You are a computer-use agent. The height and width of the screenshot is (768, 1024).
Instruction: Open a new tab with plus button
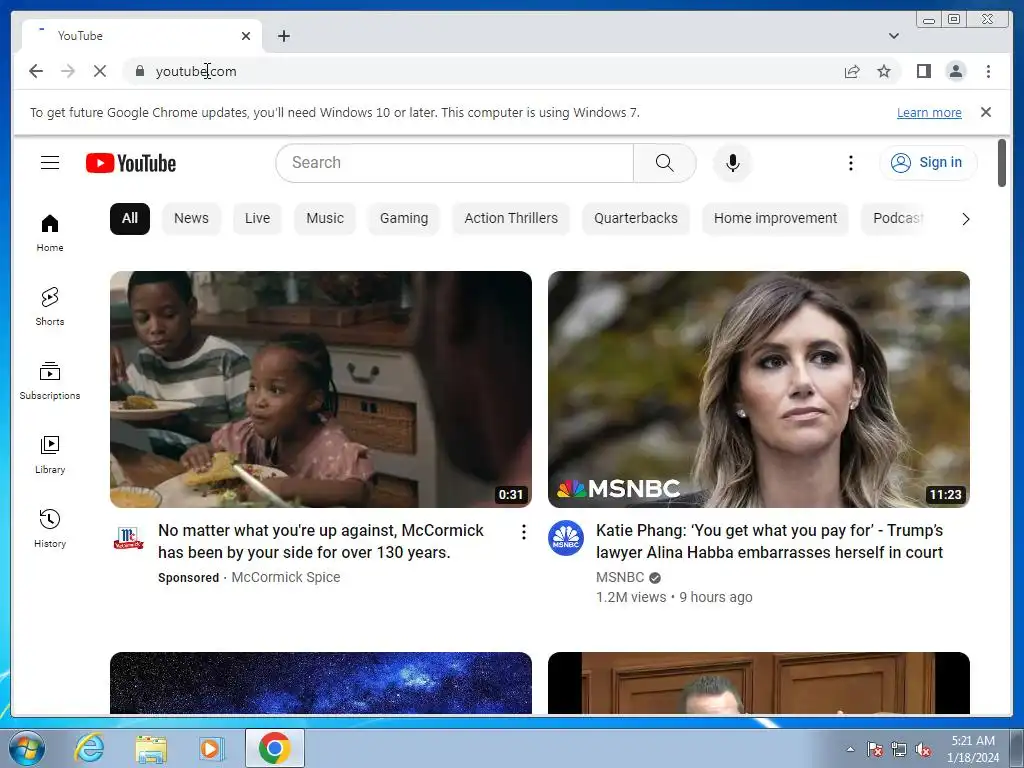tap(283, 36)
